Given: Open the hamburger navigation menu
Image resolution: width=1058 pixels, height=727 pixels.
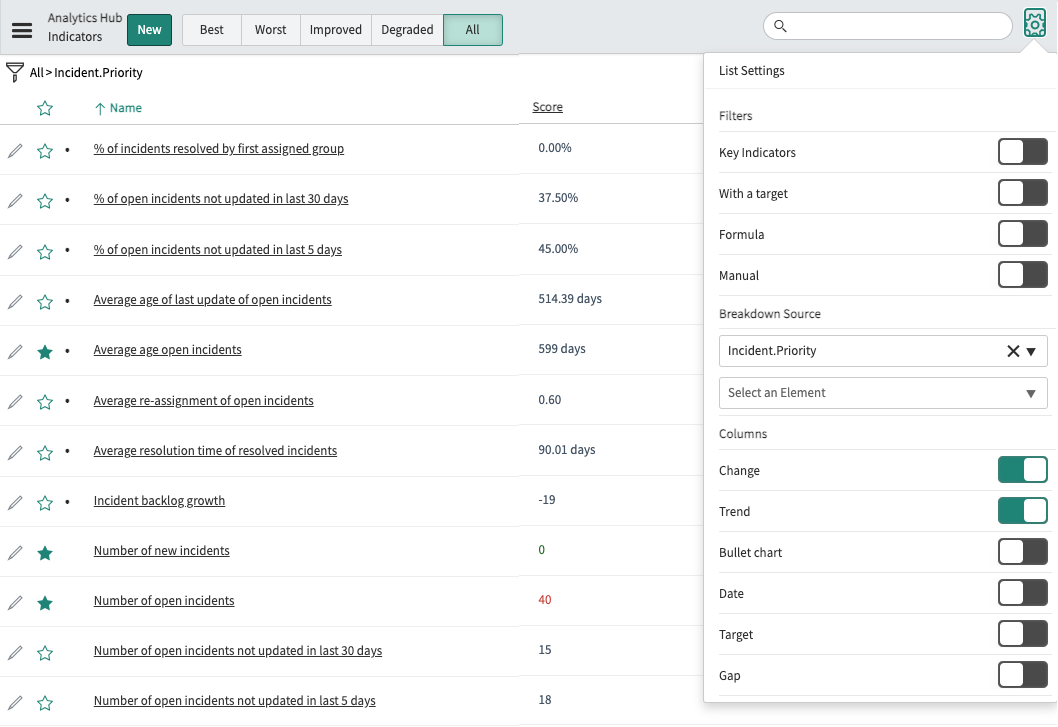Looking at the screenshot, I should (x=22, y=30).
